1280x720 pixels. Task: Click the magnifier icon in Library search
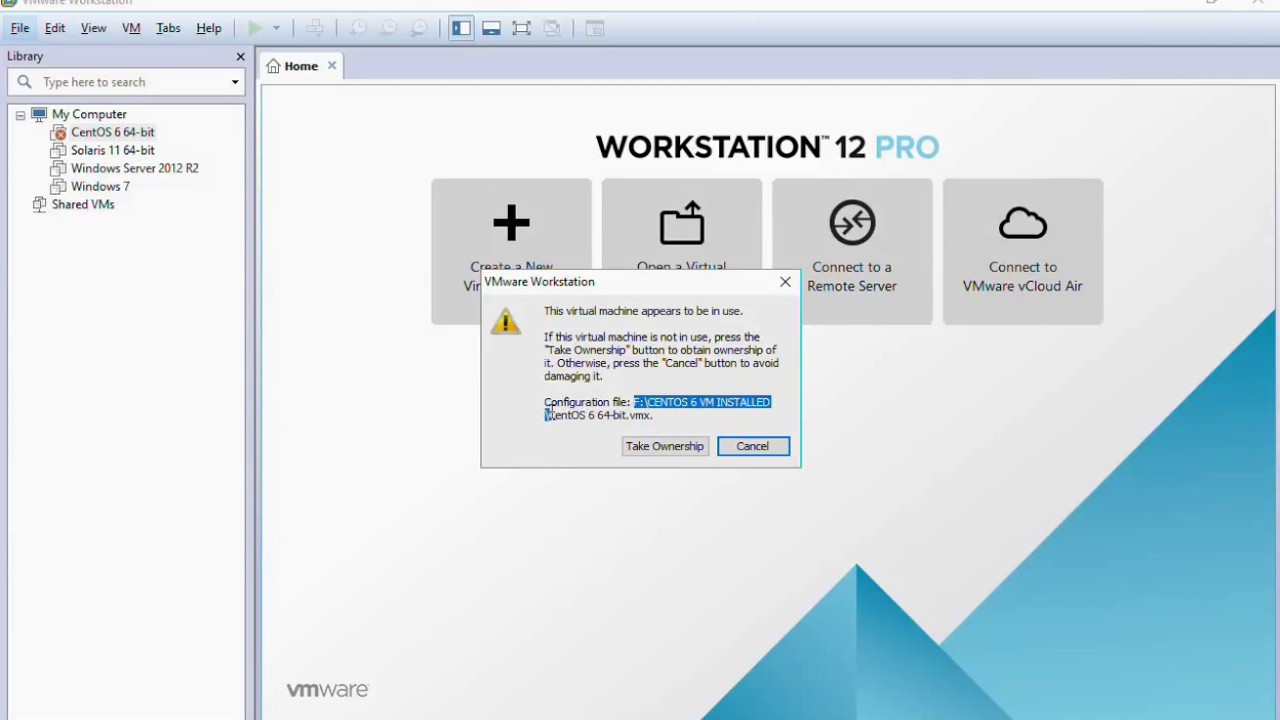click(x=25, y=82)
